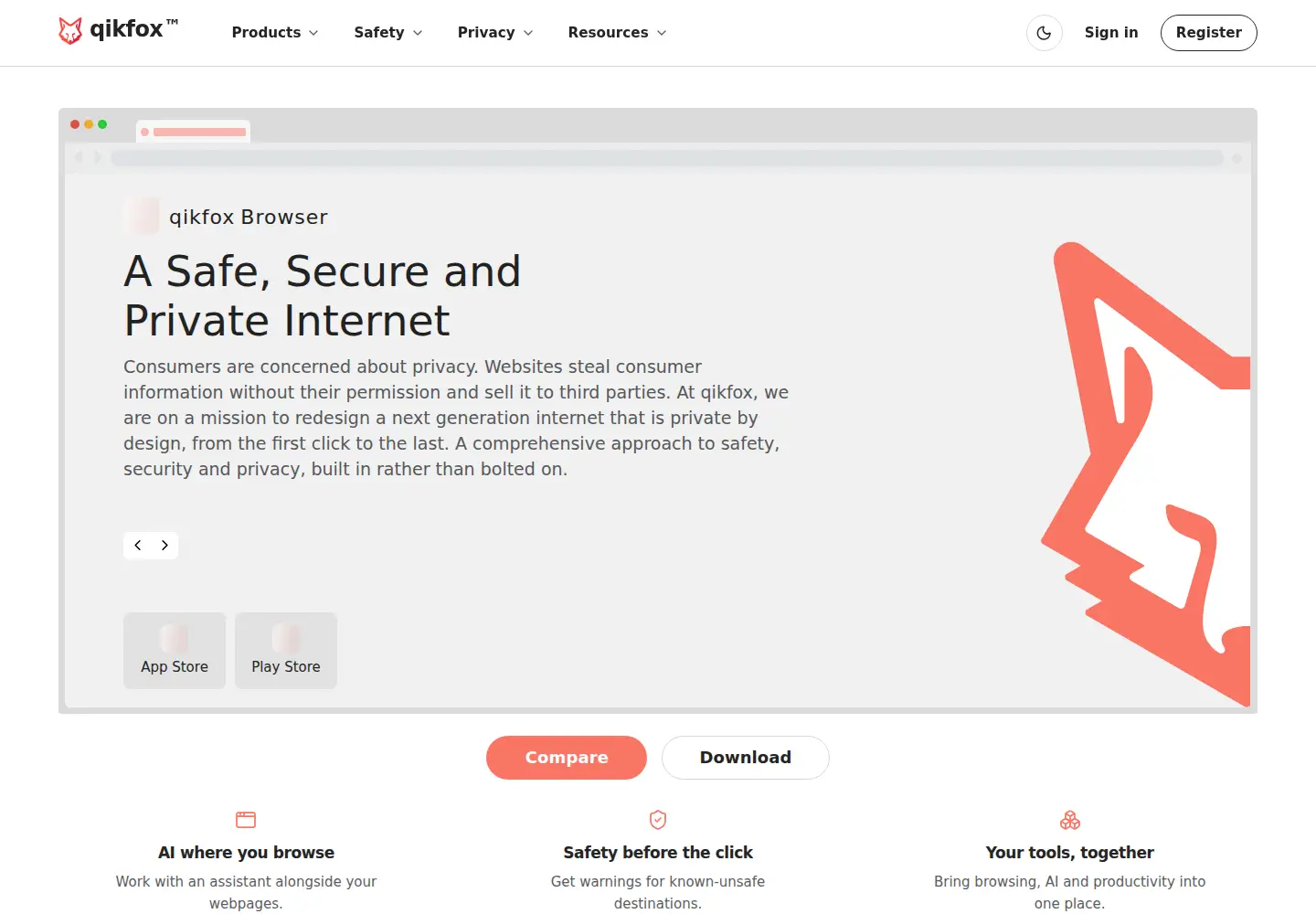This screenshot has width=1316, height=914.
Task: Toggle dark mode with the moon icon
Action: point(1044,33)
